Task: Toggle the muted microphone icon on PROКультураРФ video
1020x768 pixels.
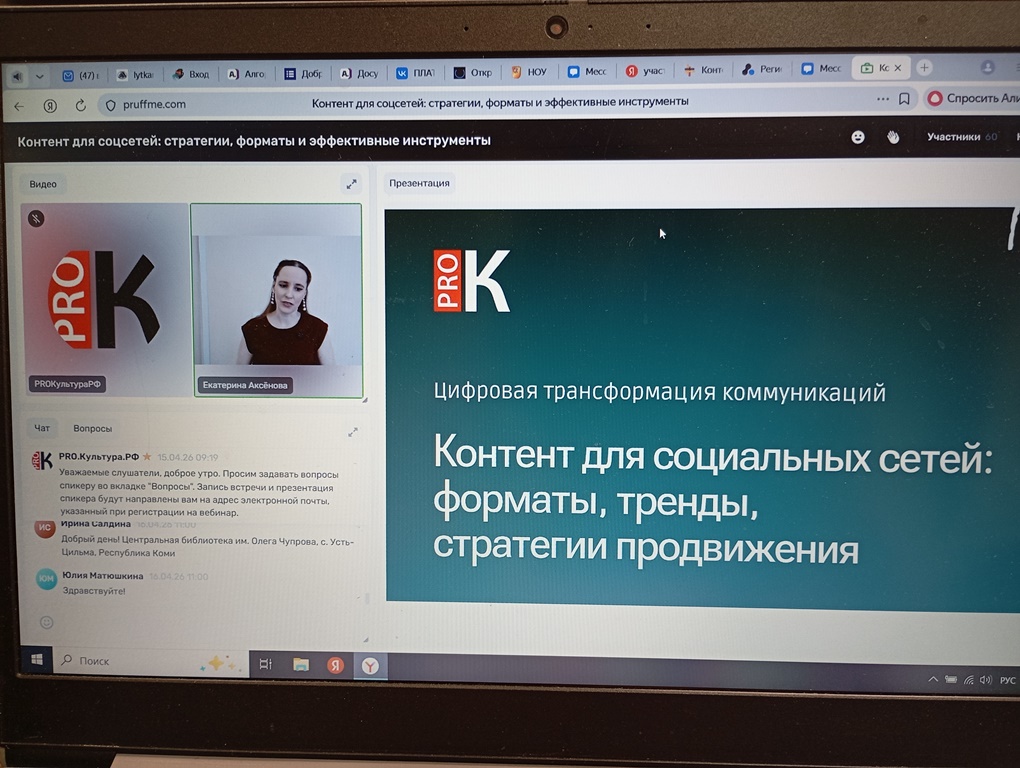Action: (36, 218)
